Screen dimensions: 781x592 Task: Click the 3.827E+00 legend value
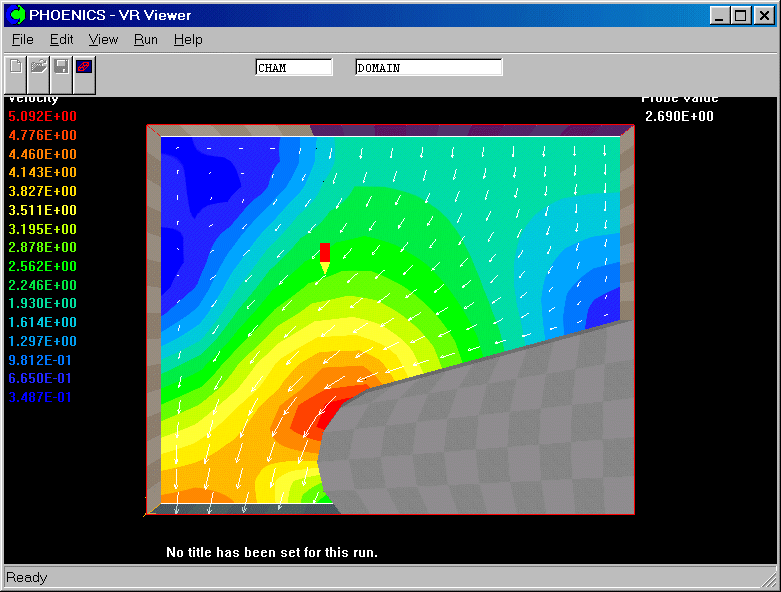pos(42,191)
